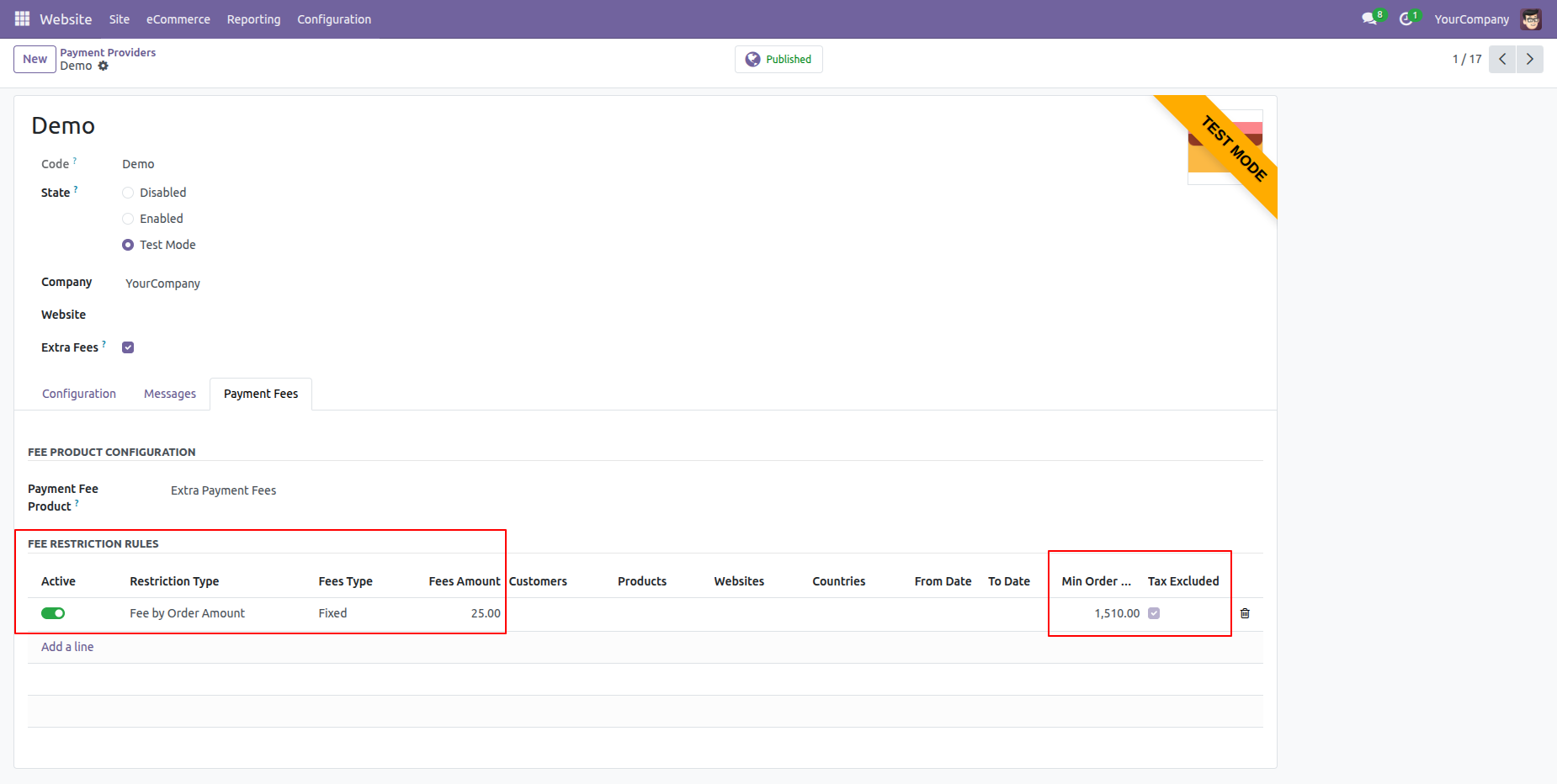The image size is (1557, 784).
Task: Click the New button
Action: point(35,59)
